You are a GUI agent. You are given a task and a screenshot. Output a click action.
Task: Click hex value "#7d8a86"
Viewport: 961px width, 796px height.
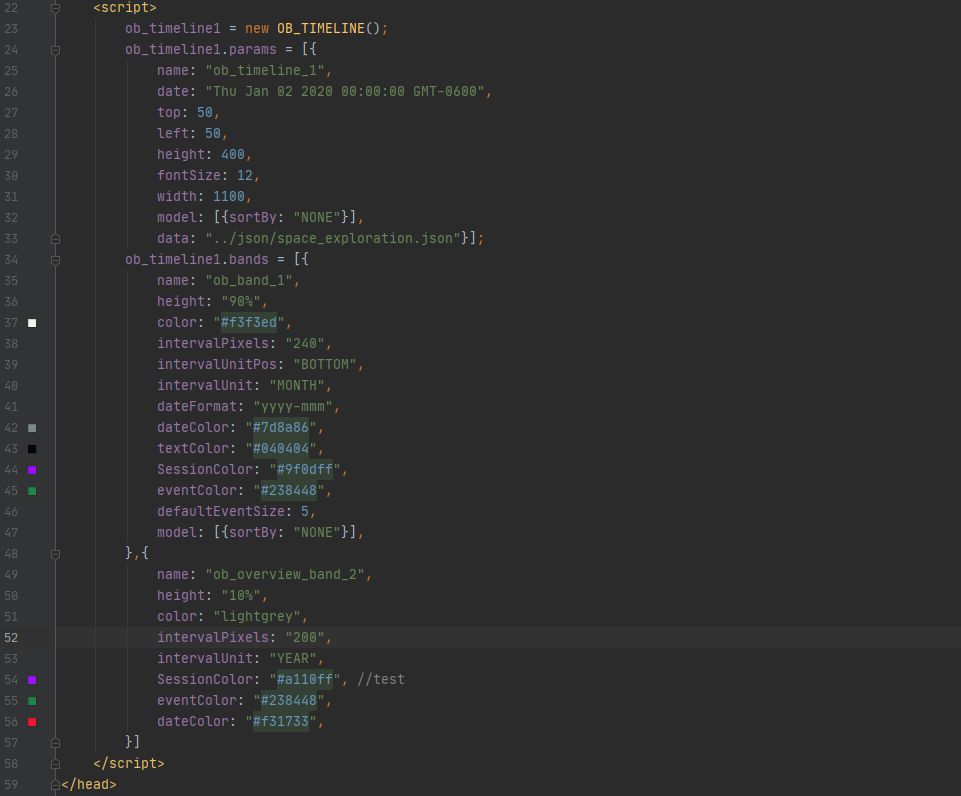tap(281, 428)
